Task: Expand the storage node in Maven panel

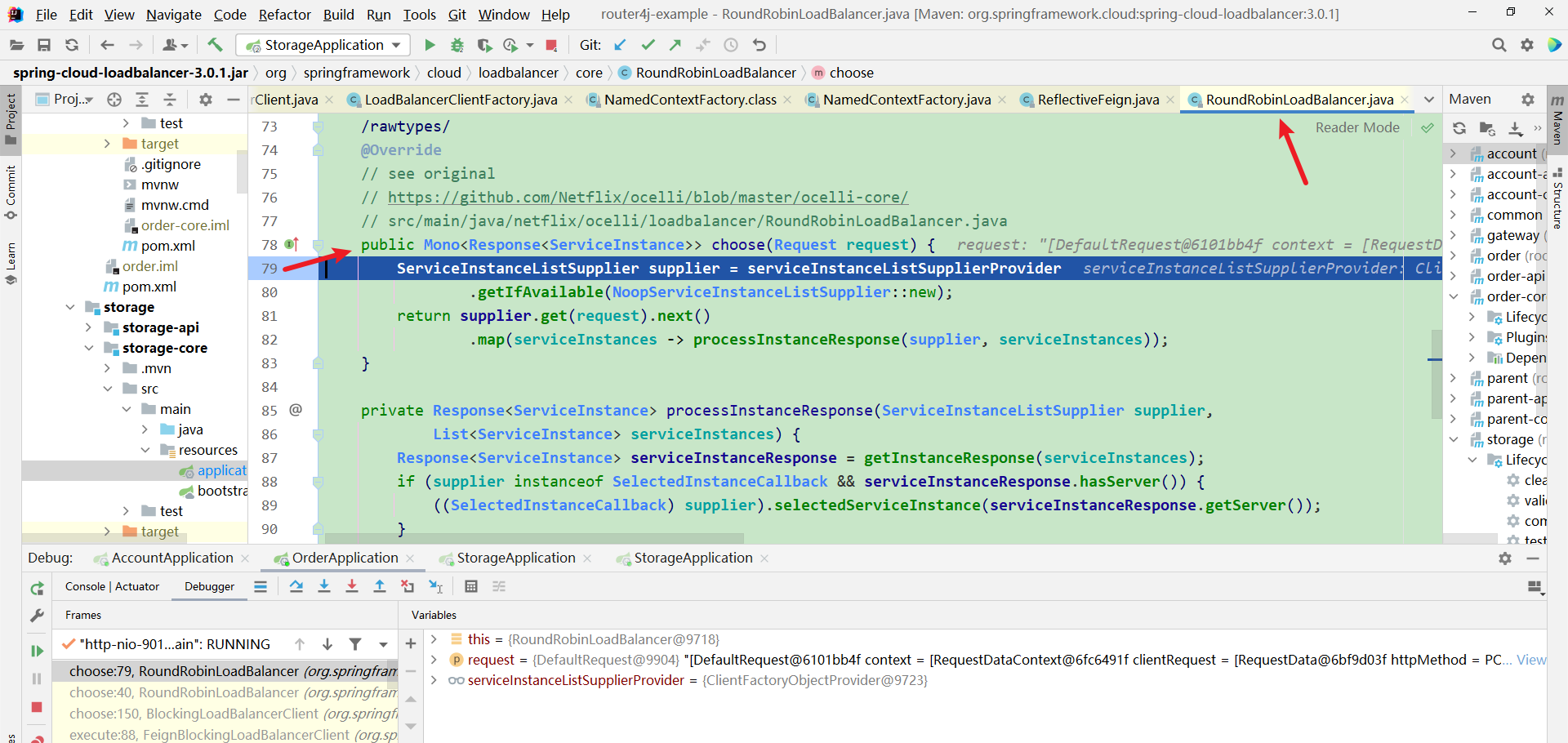Action: tap(1456, 439)
